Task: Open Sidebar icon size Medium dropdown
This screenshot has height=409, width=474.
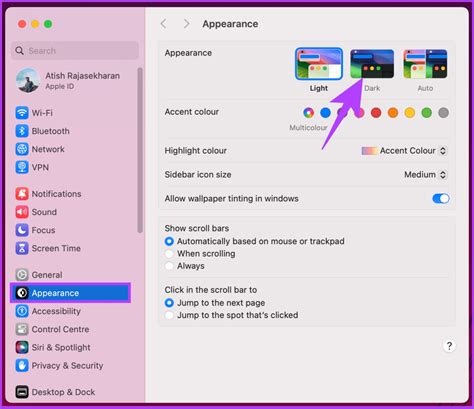Action: coord(425,175)
